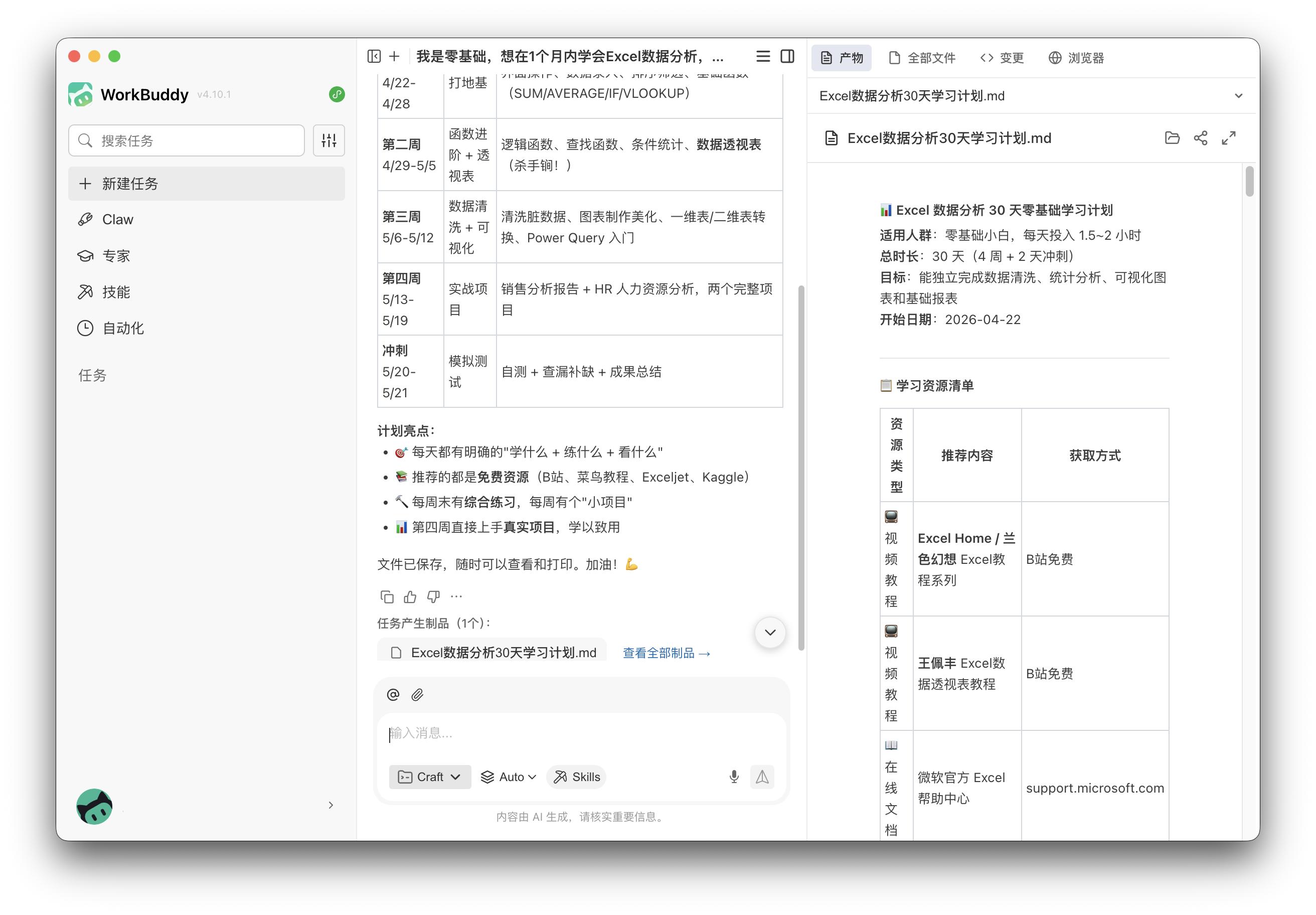The width and height of the screenshot is (1316, 915).
Task: Open the Auto model dropdown
Action: [509, 777]
